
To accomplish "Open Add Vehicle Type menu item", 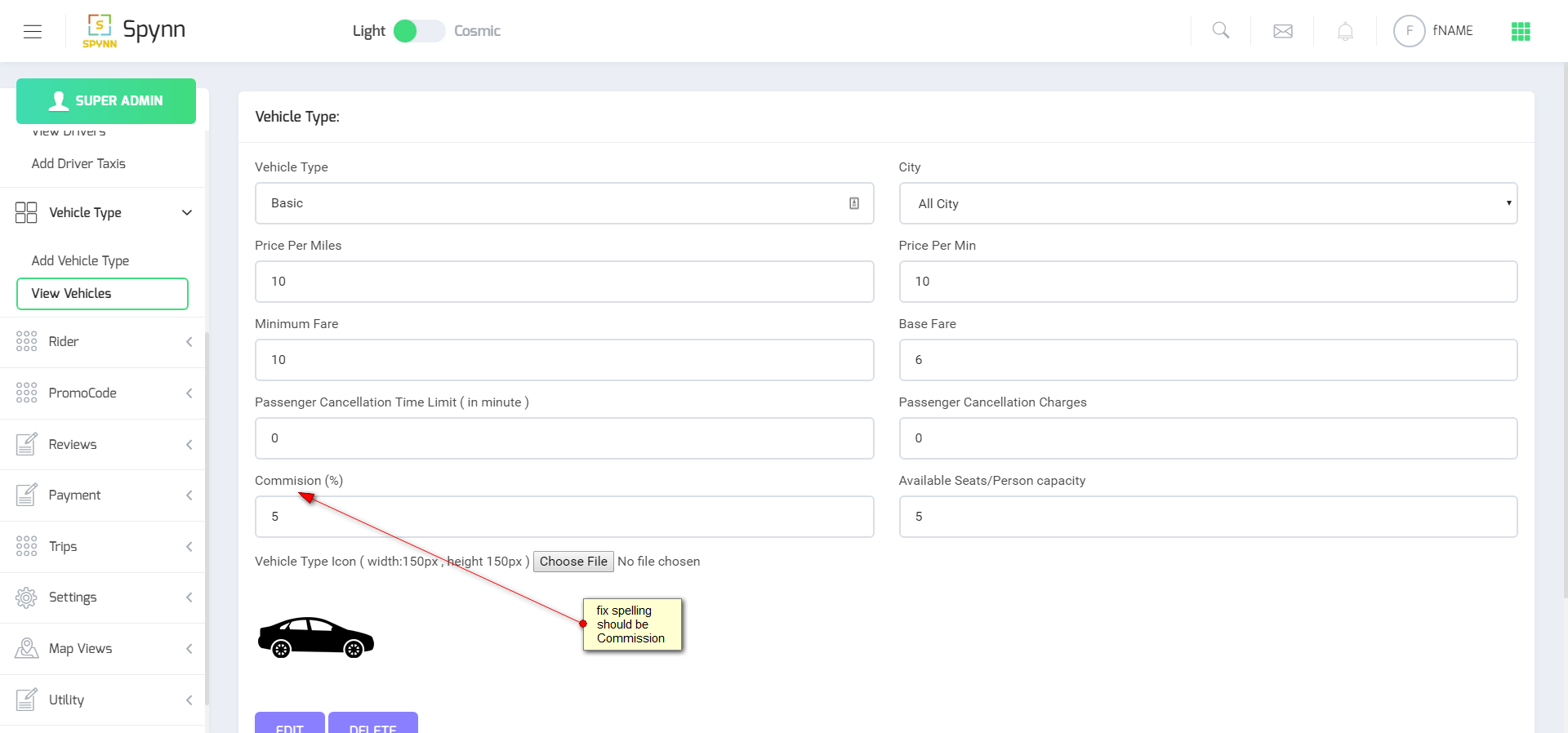I will tap(80, 261).
